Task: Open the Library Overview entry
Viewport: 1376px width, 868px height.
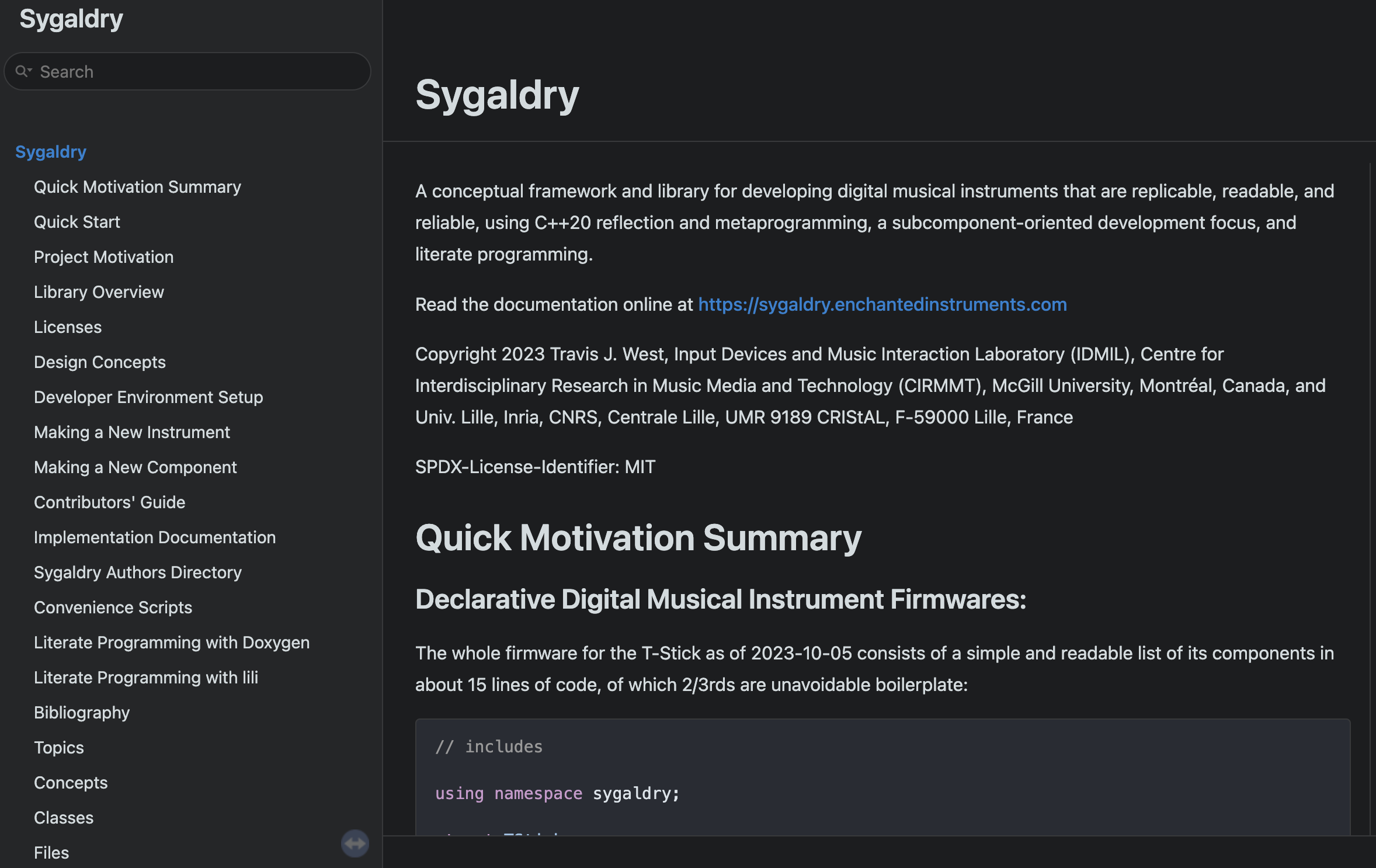Action: (99, 292)
